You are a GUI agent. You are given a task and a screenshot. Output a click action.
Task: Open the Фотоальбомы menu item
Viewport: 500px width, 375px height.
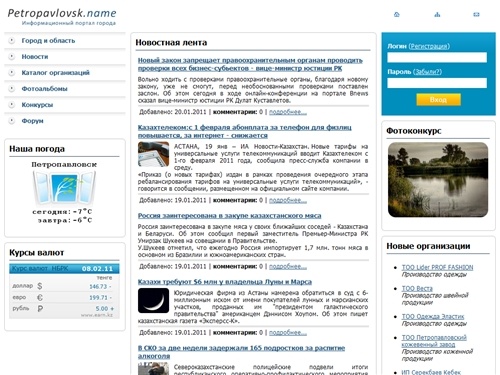(x=44, y=89)
